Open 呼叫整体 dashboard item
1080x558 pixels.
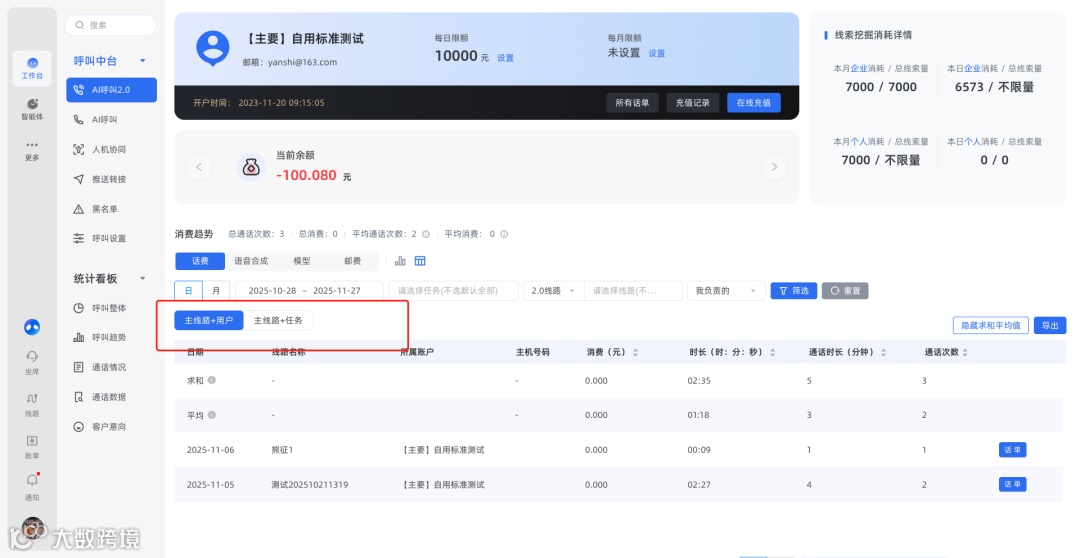(x=112, y=308)
